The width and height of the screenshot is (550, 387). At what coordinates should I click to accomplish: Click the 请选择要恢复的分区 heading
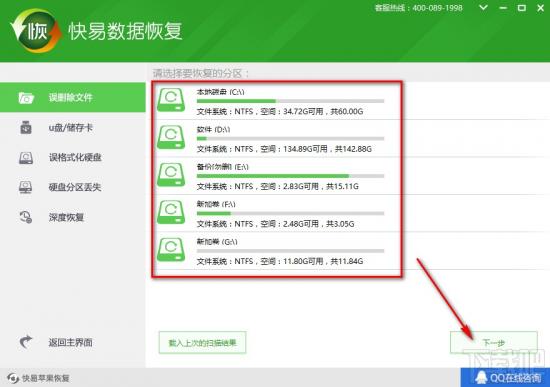(x=201, y=73)
